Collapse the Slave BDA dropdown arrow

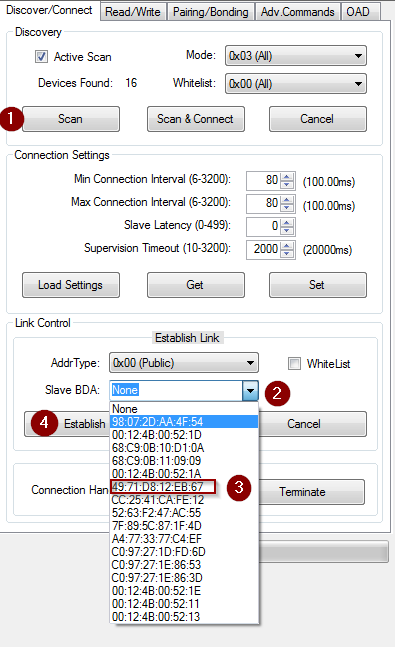[x=250, y=390]
